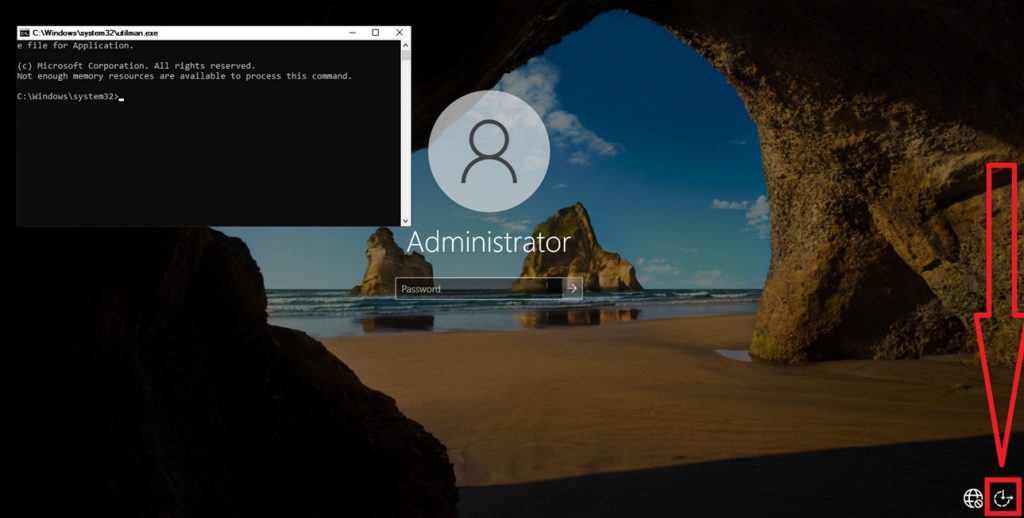
Task: Click the Microsoft Corporation copyright line
Action: point(136,66)
